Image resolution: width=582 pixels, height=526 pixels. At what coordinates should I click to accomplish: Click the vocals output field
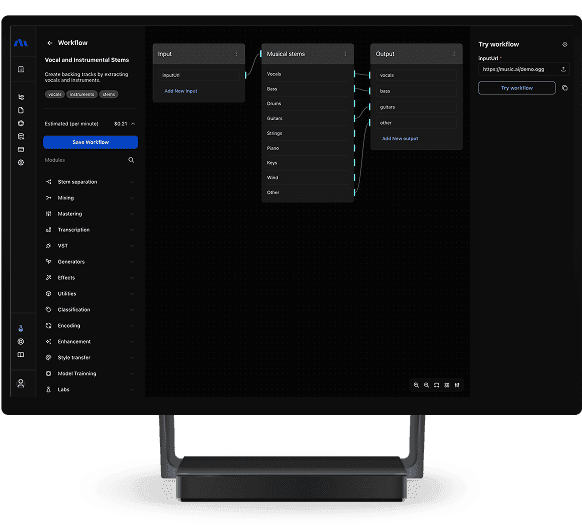(416, 75)
